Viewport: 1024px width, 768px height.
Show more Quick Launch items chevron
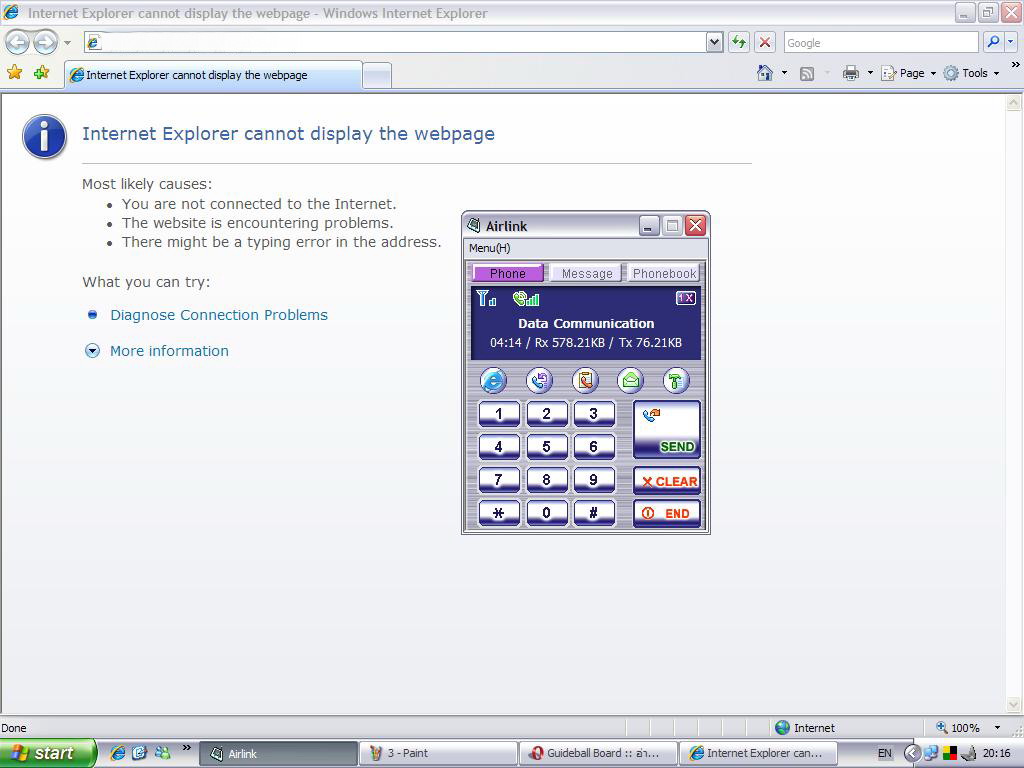186,747
